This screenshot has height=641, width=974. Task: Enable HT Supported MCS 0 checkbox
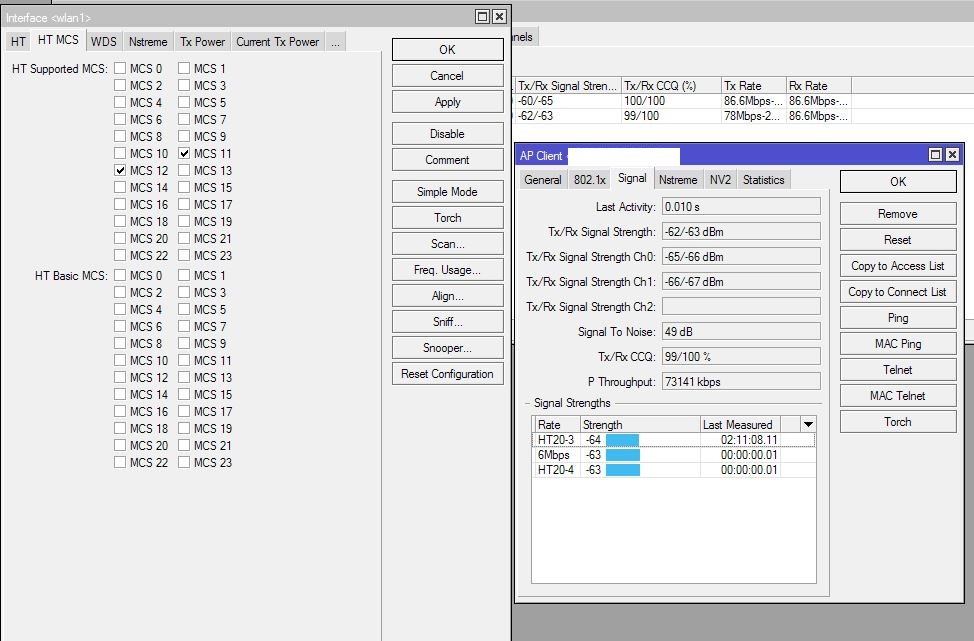coord(120,68)
